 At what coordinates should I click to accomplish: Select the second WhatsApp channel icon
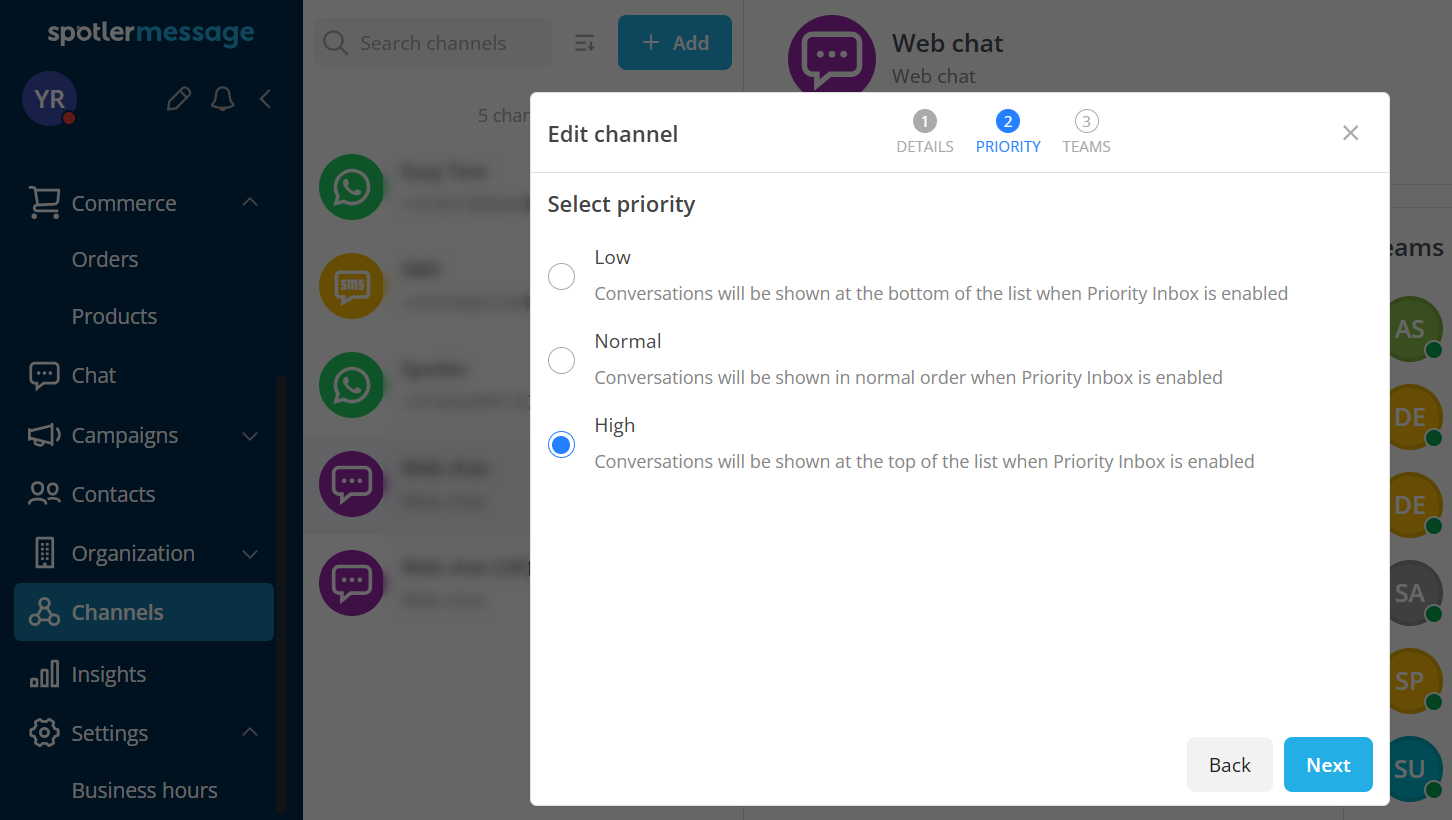(x=351, y=385)
